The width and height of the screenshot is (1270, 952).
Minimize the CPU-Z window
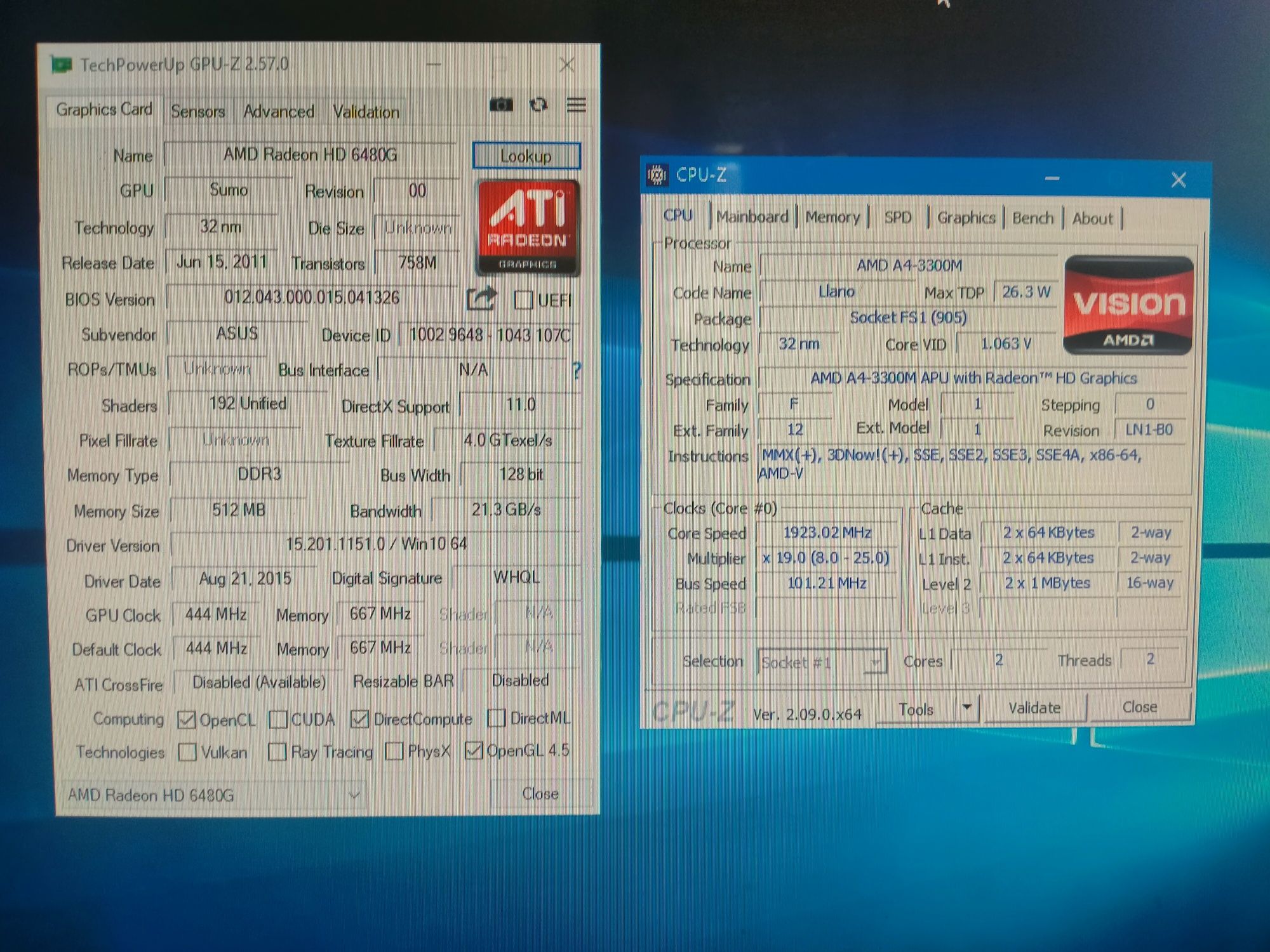point(1052,179)
